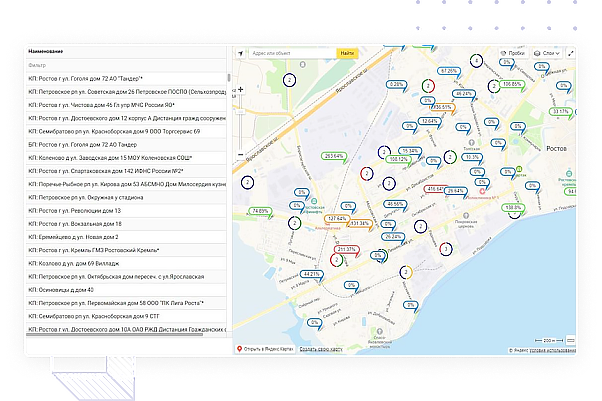Select row КП: Ростов г ул. Революции дом 13
Viewport: 602px width, 401px height.
coord(126,210)
